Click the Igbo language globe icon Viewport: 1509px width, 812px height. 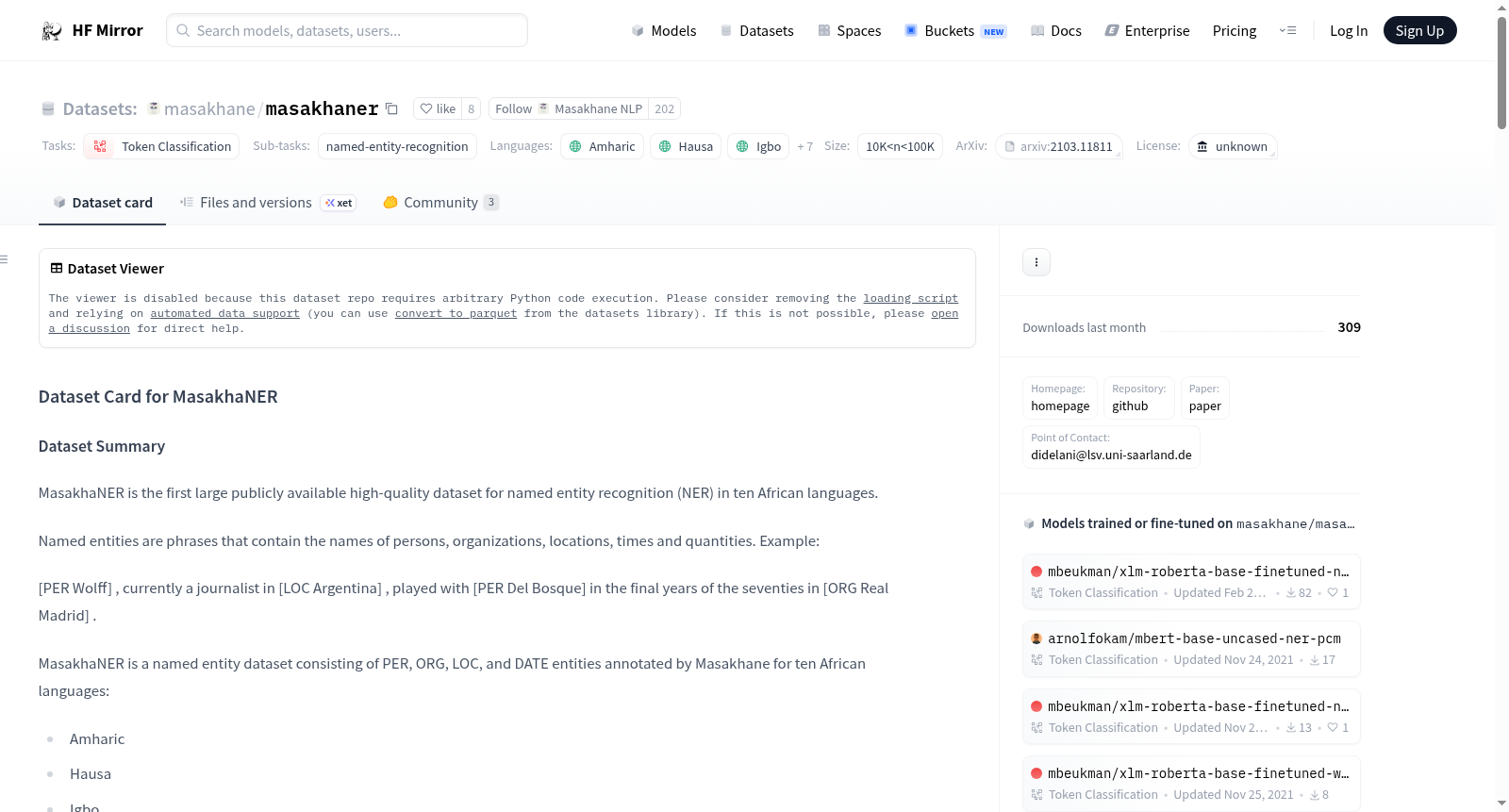pos(742,146)
